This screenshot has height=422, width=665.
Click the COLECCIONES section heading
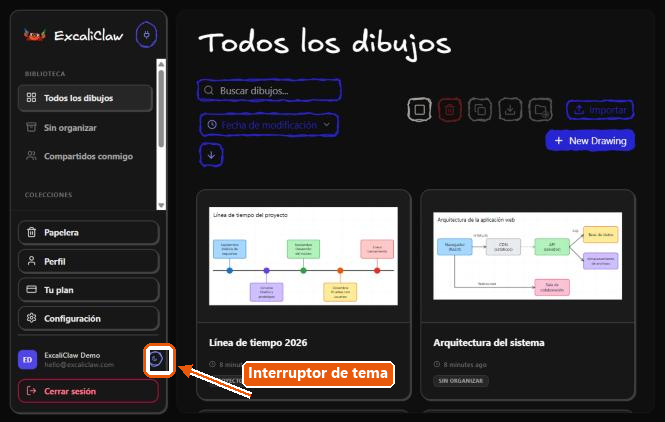pos(48,195)
